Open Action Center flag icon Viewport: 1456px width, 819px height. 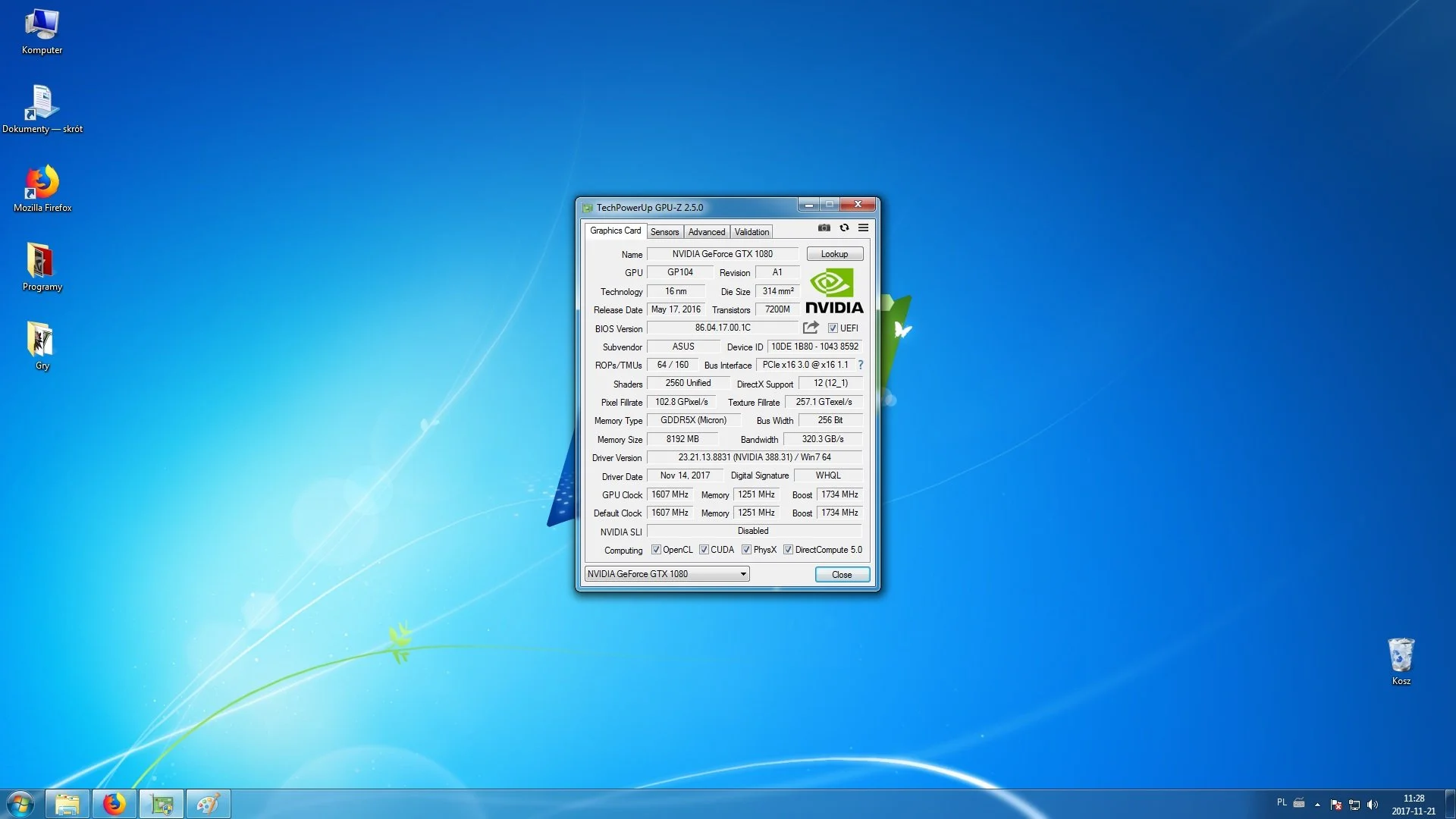click(x=1336, y=805)
